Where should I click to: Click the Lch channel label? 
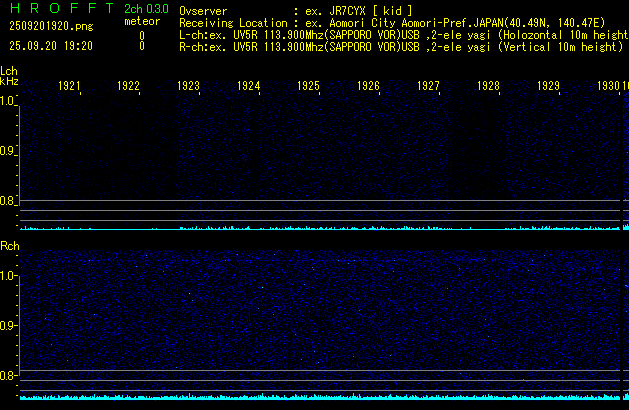tap(9, 71)
